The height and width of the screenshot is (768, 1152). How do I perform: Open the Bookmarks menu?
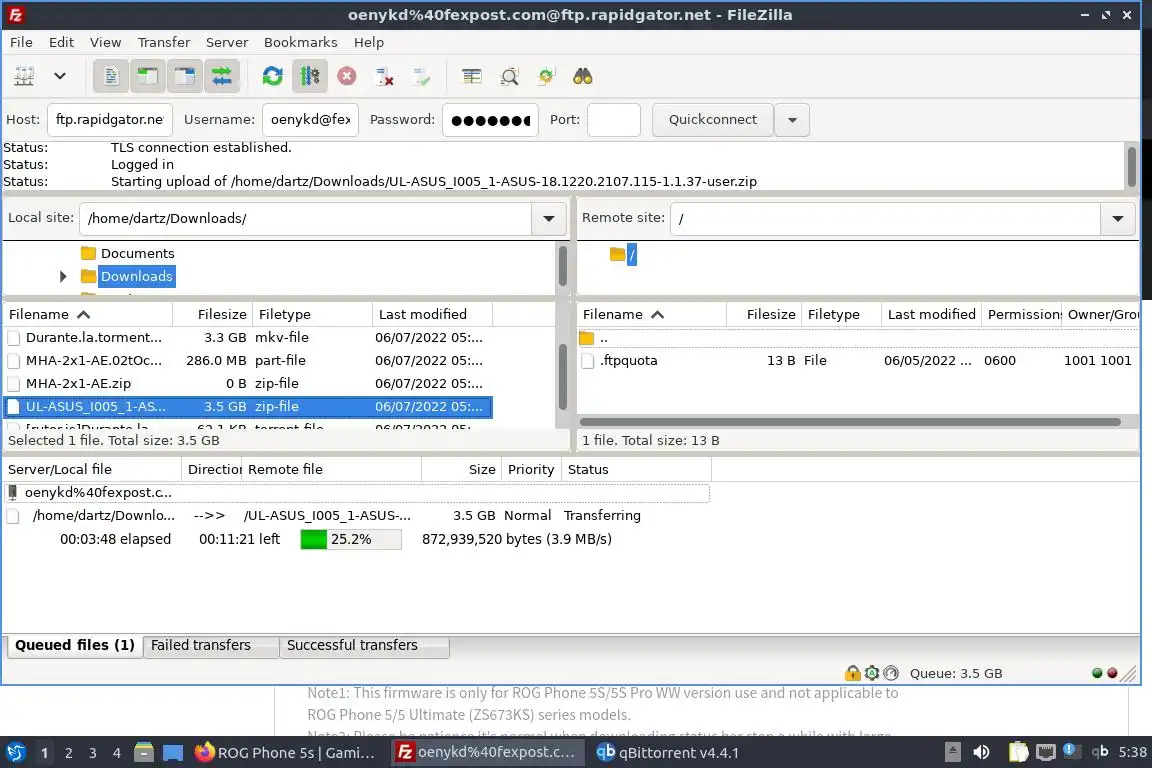click(300, 42)
